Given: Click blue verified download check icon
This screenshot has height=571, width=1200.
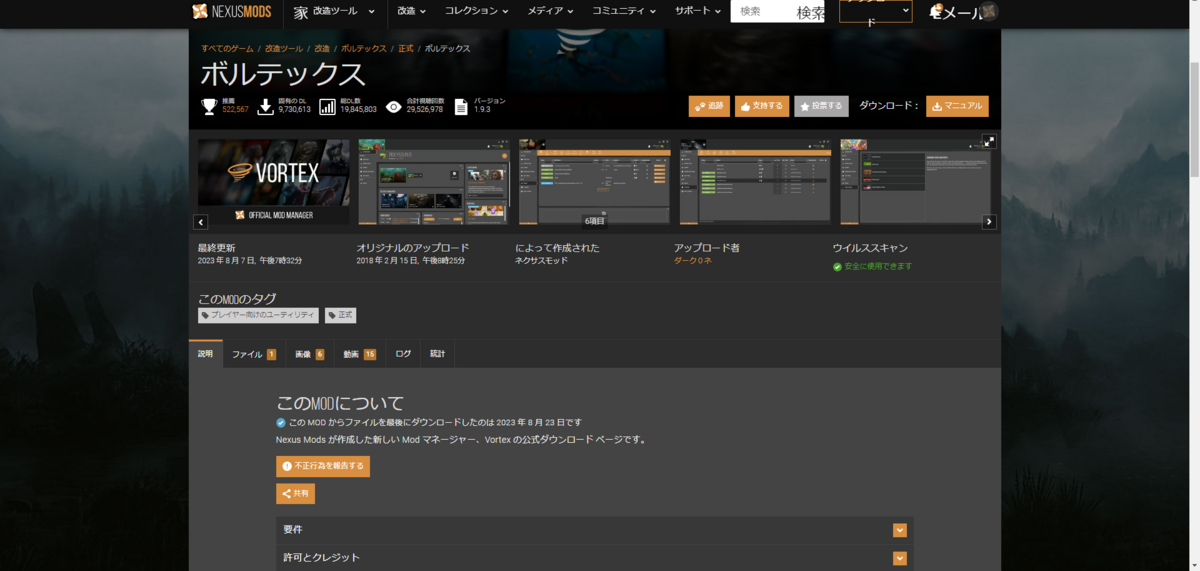Looking at the screenshot, I should pyautogui.click(x=281, y=422).
